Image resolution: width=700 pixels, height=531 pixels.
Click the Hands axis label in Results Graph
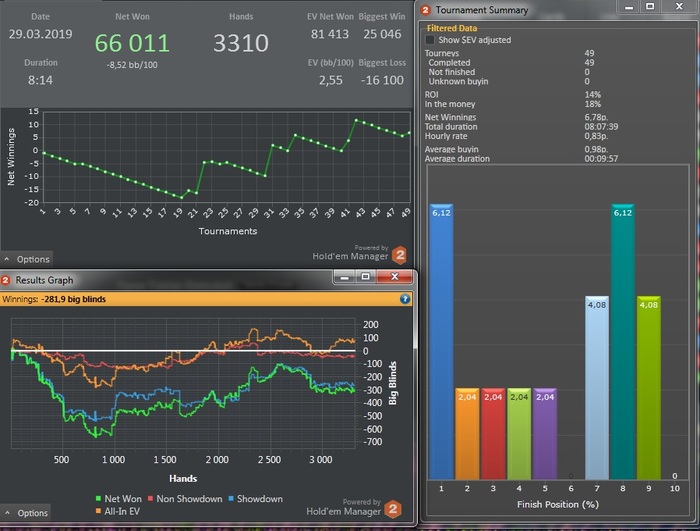pos(183,479)
